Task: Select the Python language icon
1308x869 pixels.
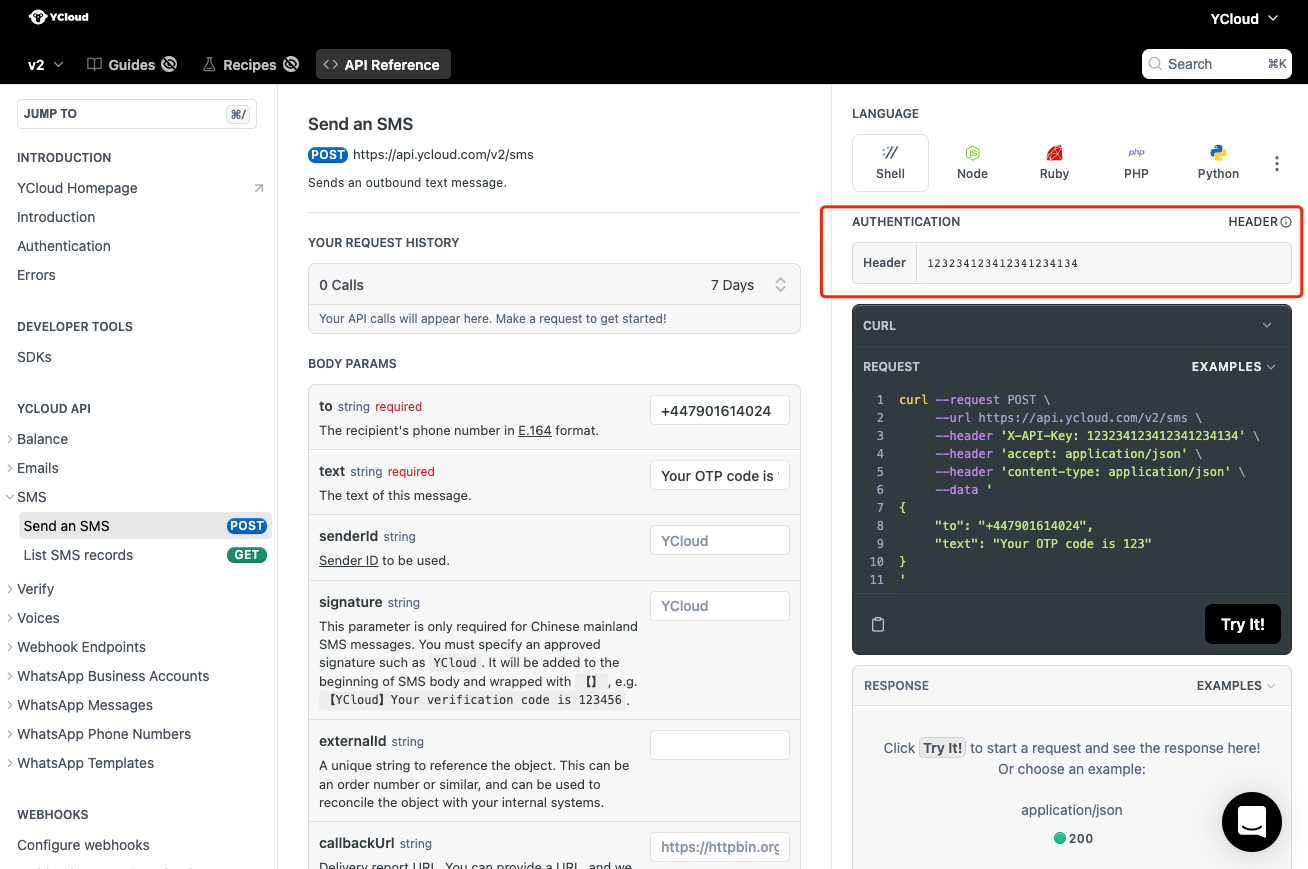Action: 1218,162
